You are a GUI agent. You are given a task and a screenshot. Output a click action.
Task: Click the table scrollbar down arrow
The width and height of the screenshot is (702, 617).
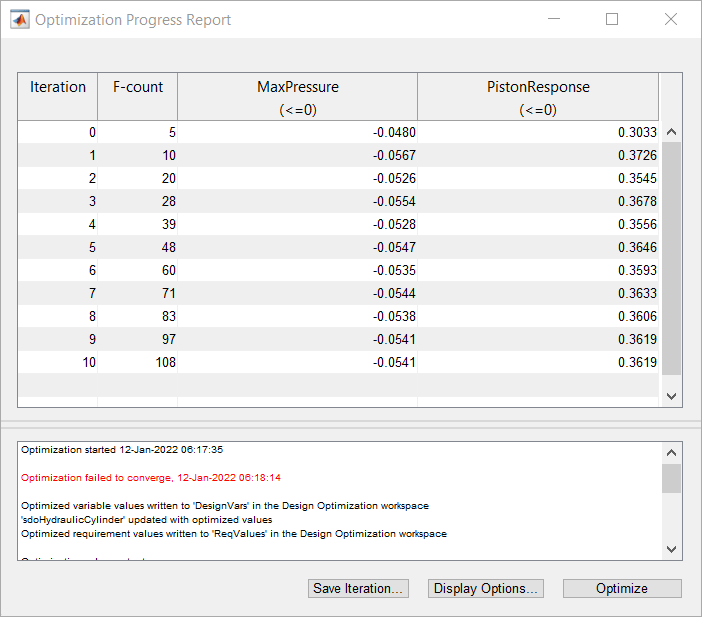click(x=671, y=396)
